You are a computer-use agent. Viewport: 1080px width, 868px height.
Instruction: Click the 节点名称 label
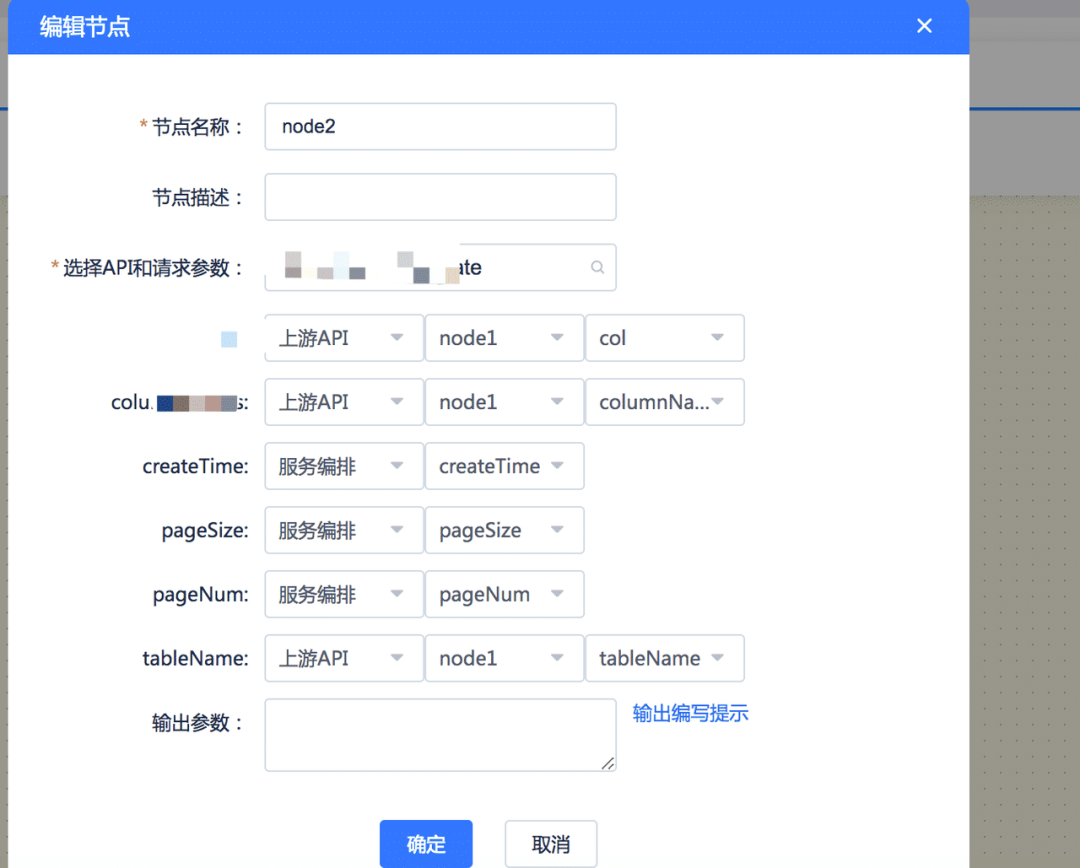[x=196, y=127]
